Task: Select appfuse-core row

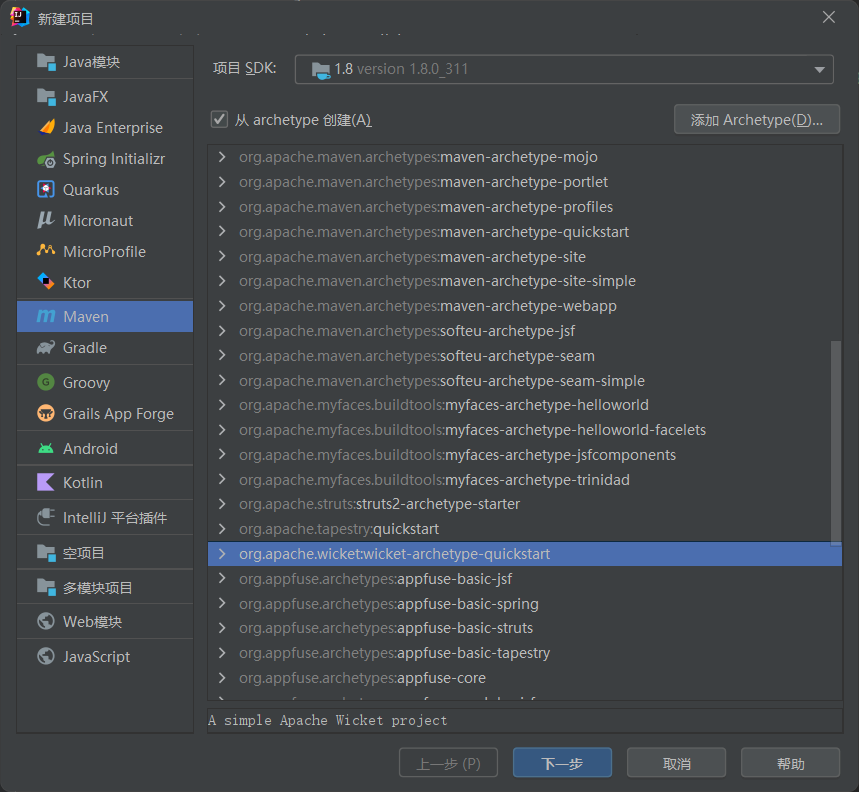Action: [x=525, y=678]
